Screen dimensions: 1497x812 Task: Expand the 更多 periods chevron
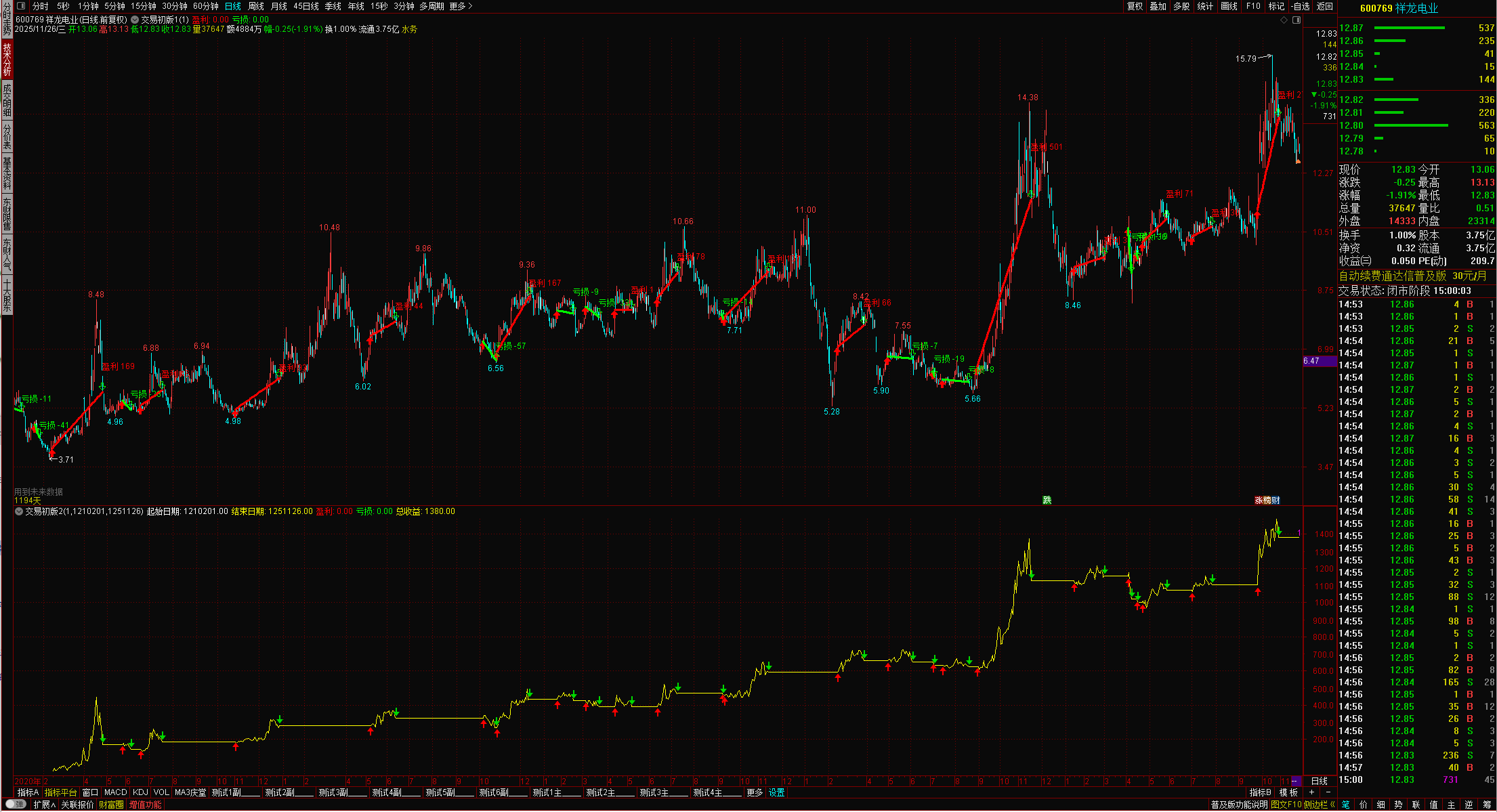(x=470, y=6)
